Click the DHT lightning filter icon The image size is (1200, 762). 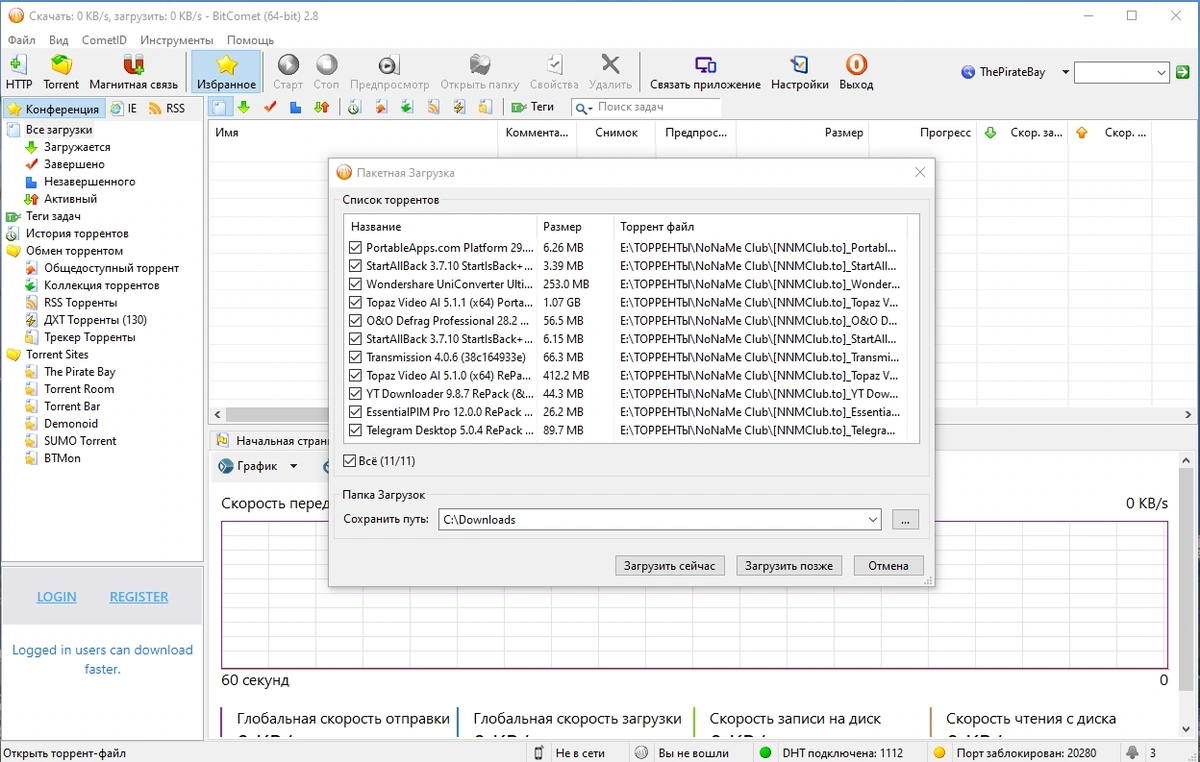pos(459,107)
